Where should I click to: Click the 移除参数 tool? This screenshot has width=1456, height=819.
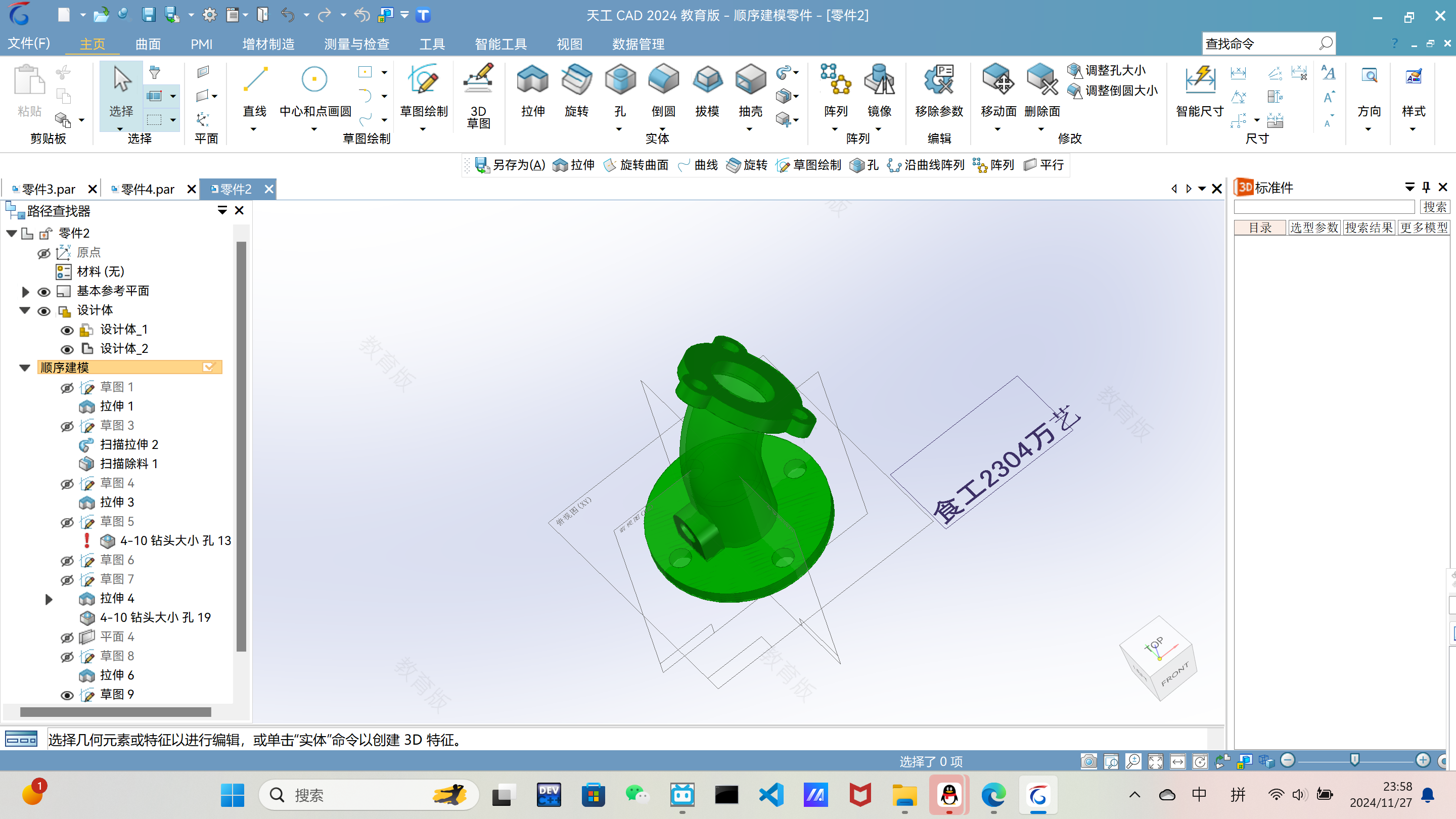click(939, 90)
